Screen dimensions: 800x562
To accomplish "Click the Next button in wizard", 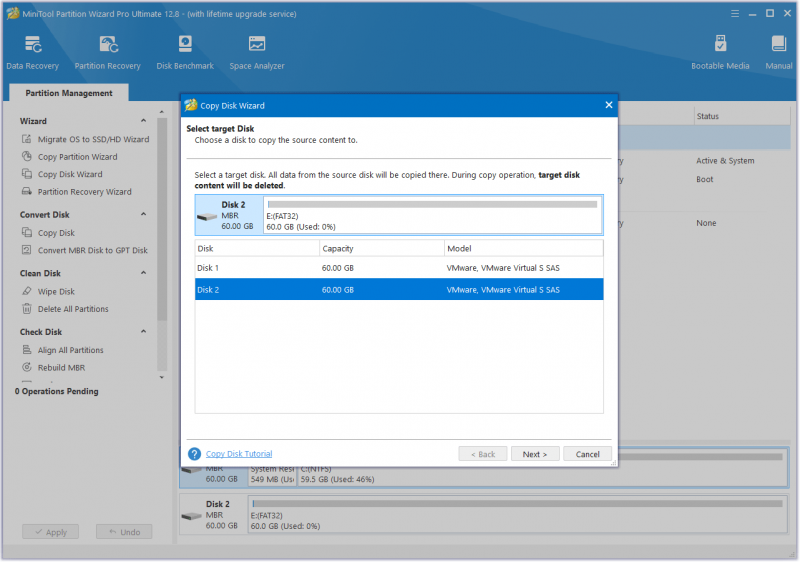I will coord(535,454).
